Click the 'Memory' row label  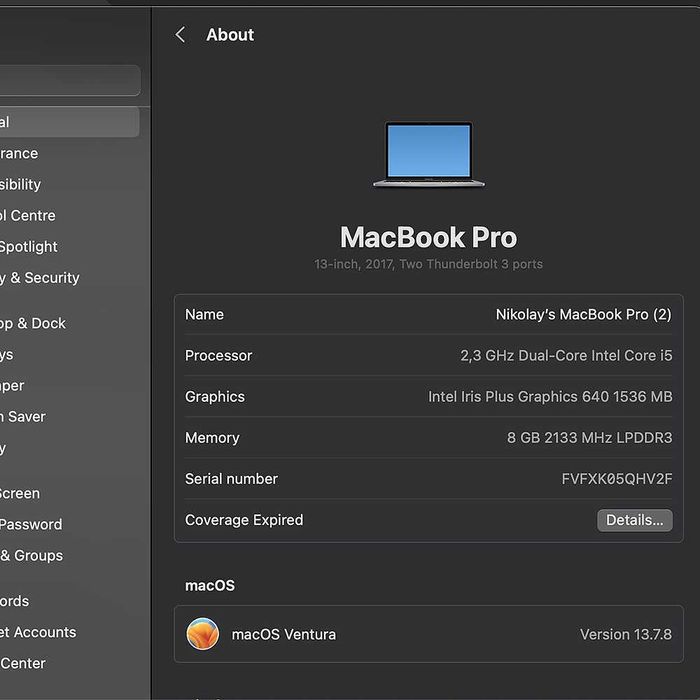click(x=212, y=438)
